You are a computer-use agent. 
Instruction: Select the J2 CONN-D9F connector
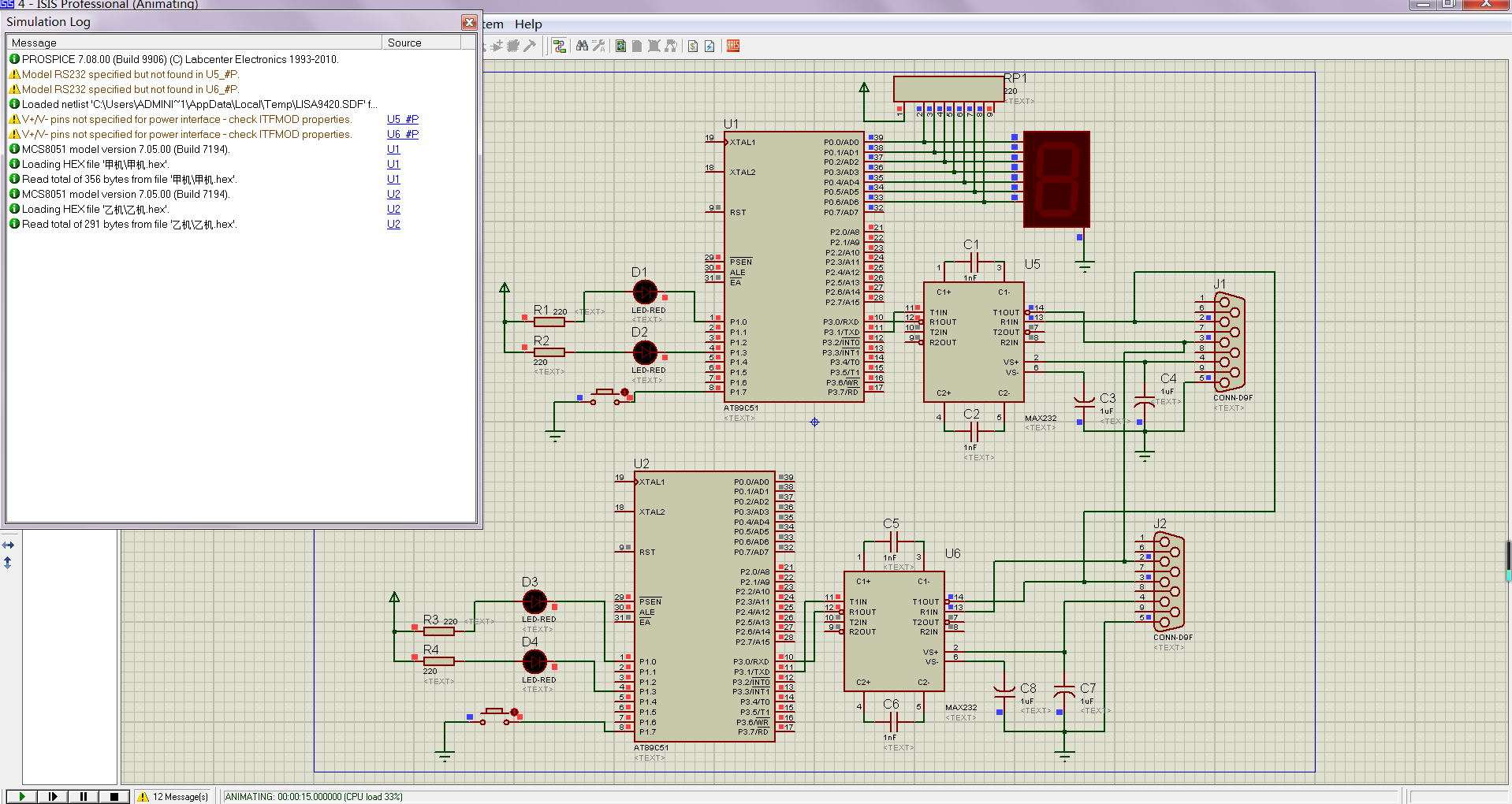coord(1168,582)
